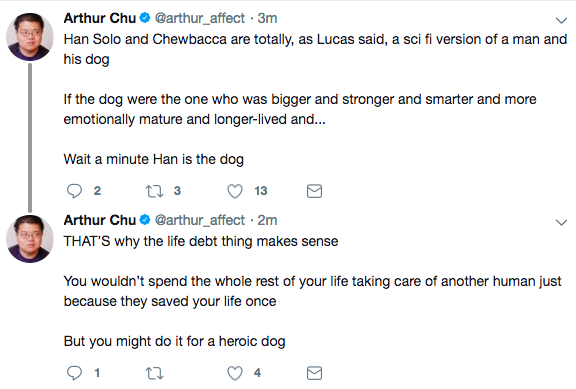
Task: Click verified badge beside first Arthur Chu
Action: [145, 18]
